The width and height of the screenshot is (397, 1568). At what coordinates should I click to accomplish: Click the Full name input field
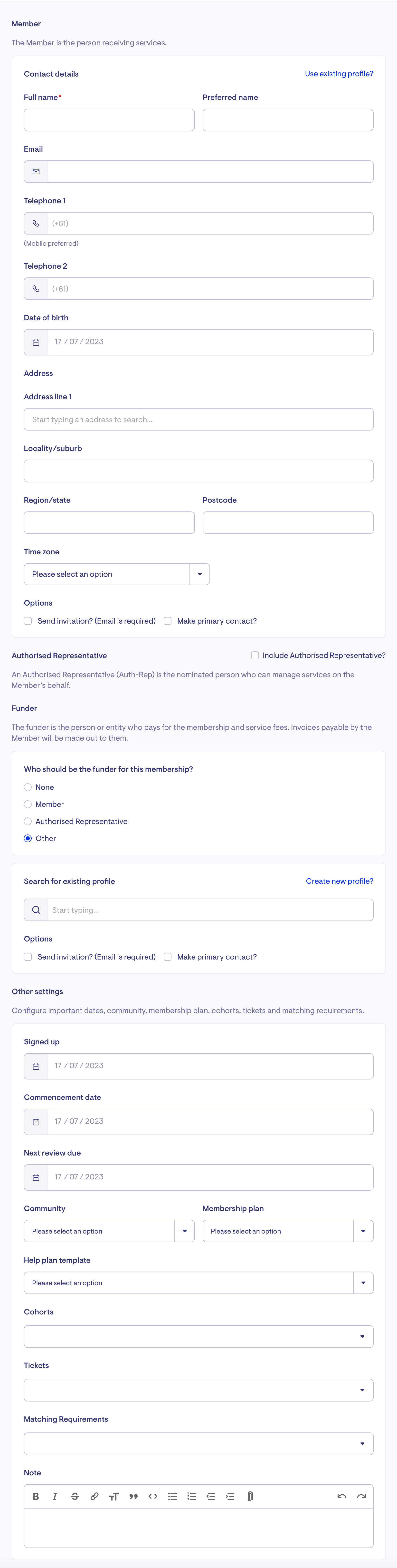click(x=109, y=120)
